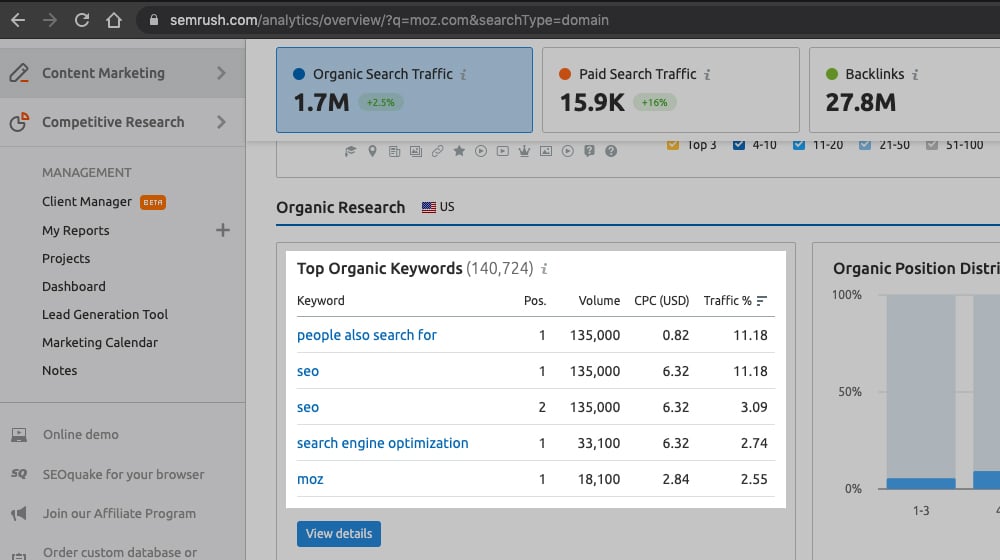The width and height of the screenshot is (1000, 560).
Task: Click the star SERP feature icon
Action: 459,151
